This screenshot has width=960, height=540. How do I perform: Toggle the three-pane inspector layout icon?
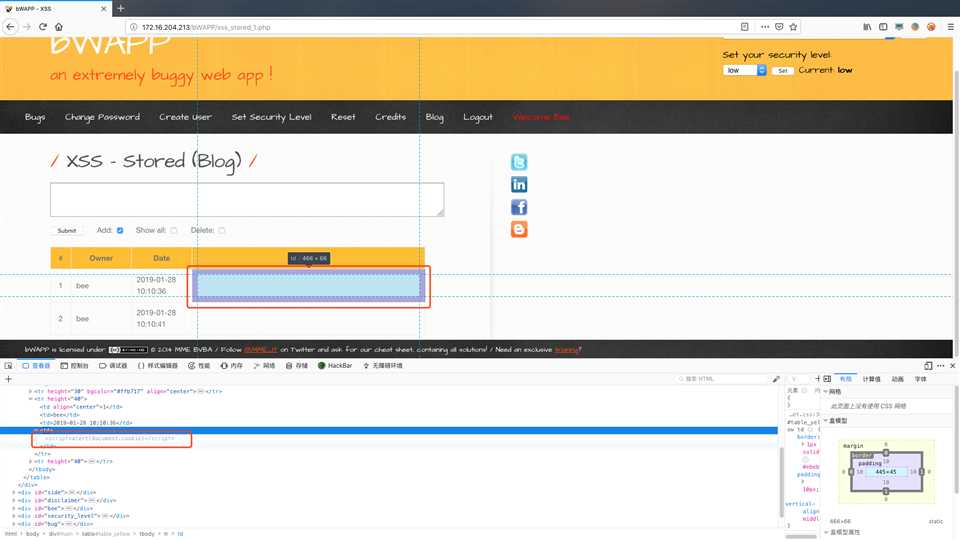coord(827,379)
